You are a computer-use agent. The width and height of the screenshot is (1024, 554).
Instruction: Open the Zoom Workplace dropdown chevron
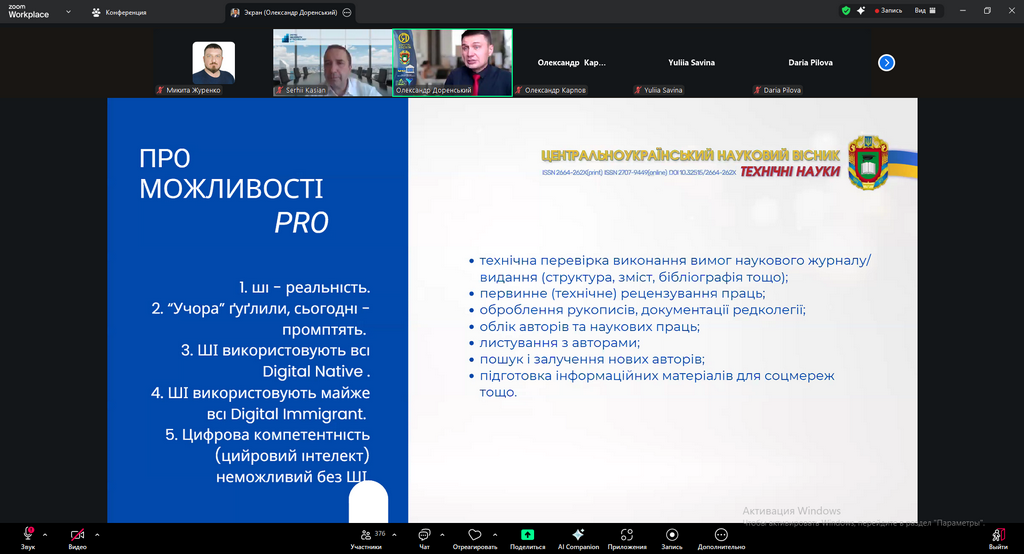pyautogui.click(x=67, y=12)
